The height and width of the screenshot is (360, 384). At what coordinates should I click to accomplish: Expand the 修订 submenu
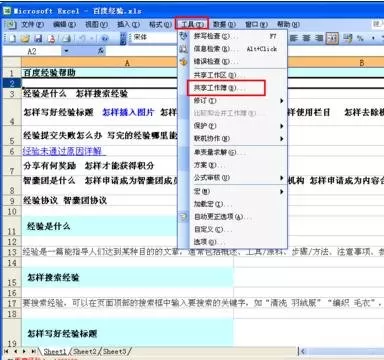282,101
